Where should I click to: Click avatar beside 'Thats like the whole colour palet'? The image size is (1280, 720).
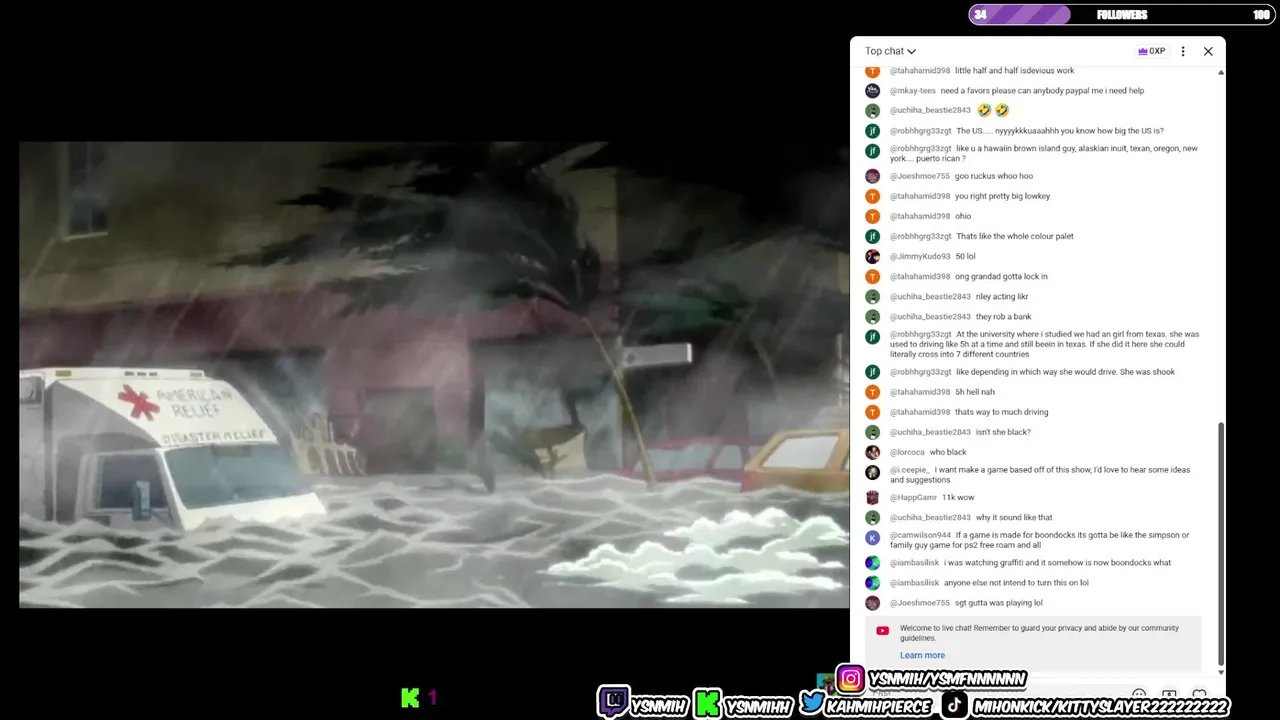873,236
